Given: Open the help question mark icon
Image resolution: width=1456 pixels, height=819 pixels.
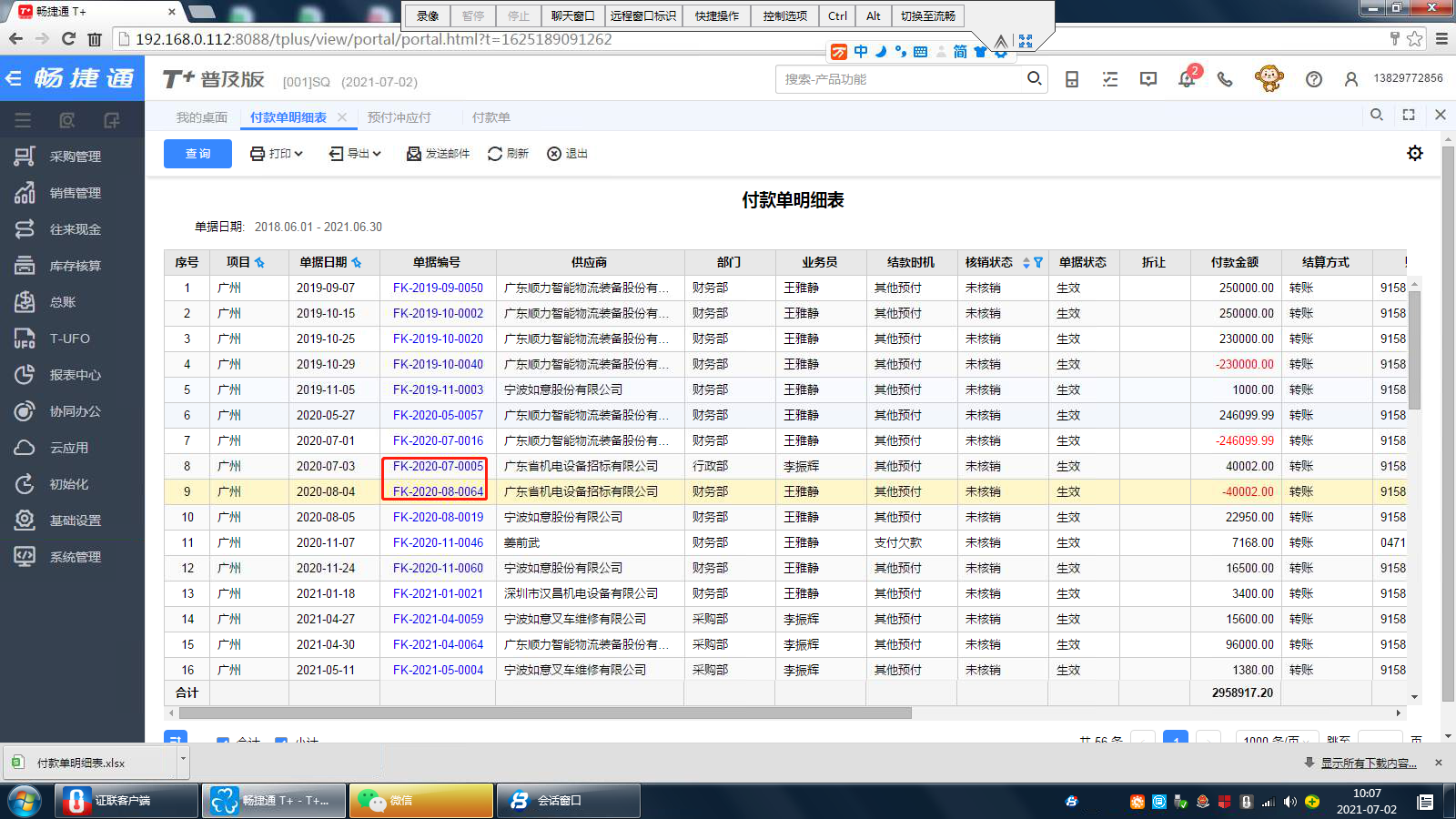Looking at the screenshot, I should [1313, 79].
